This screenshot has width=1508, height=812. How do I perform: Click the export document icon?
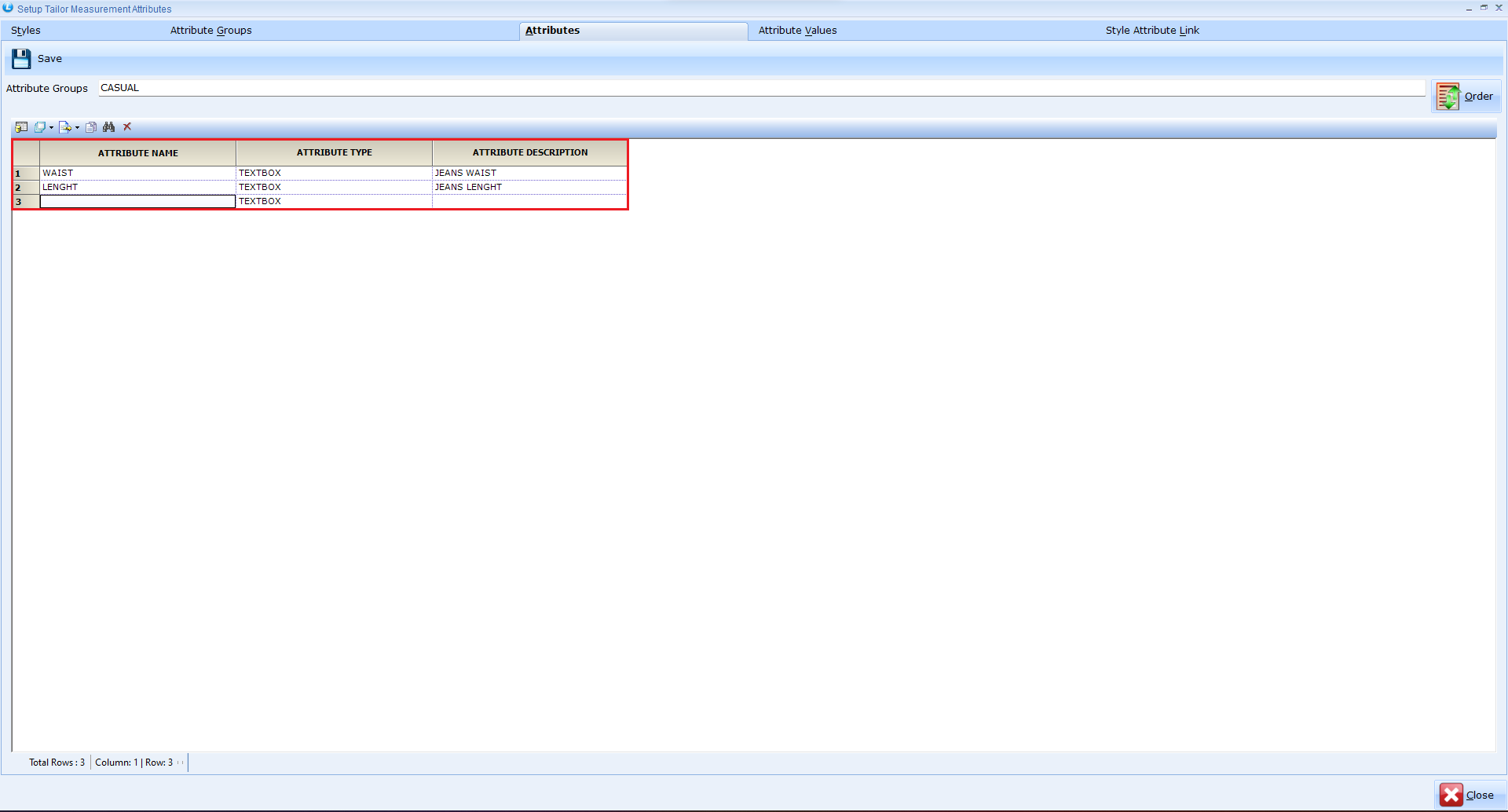[x=64, y=127]
